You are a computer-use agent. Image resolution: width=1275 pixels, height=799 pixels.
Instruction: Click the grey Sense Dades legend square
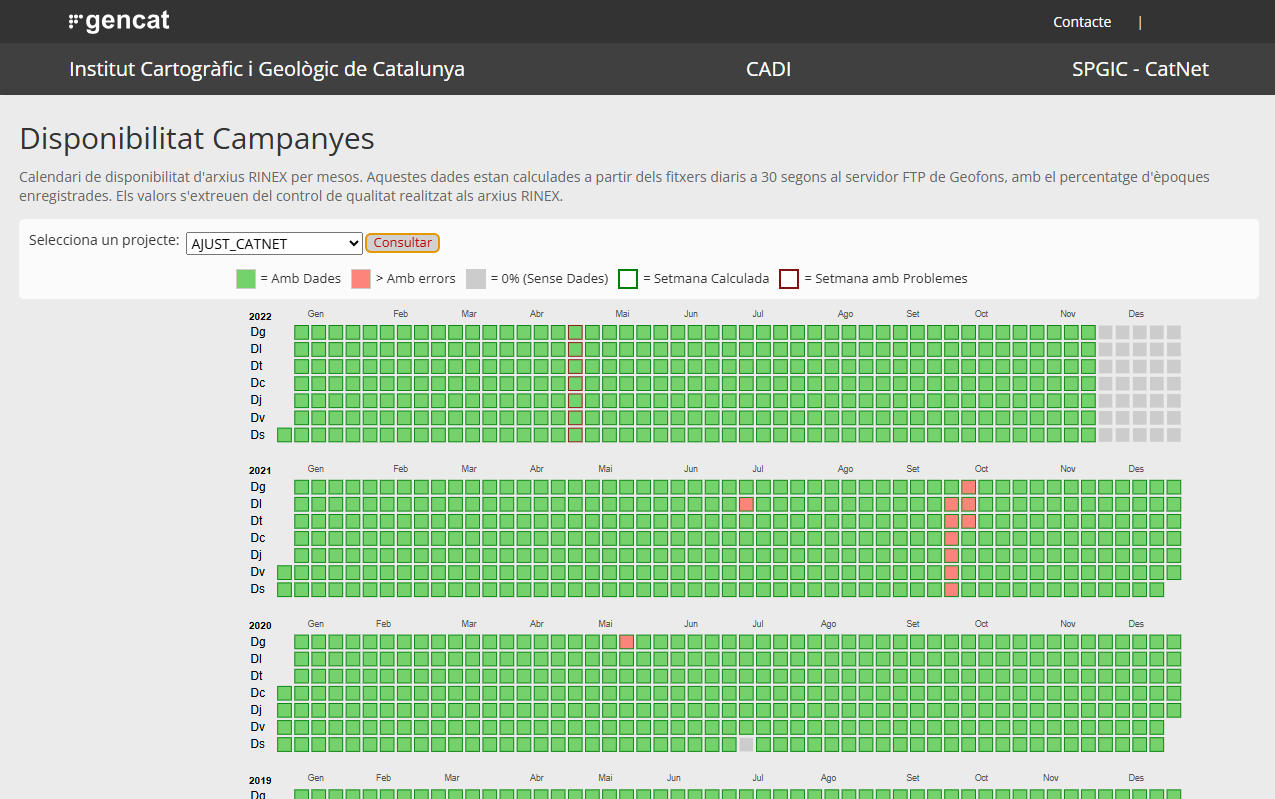tap(476, 279)
